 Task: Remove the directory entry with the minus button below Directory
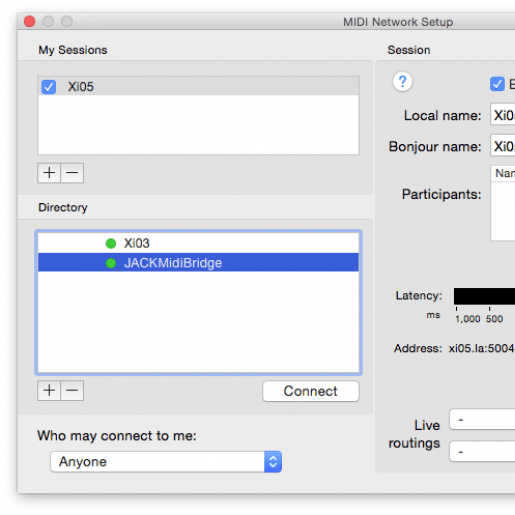72,390
